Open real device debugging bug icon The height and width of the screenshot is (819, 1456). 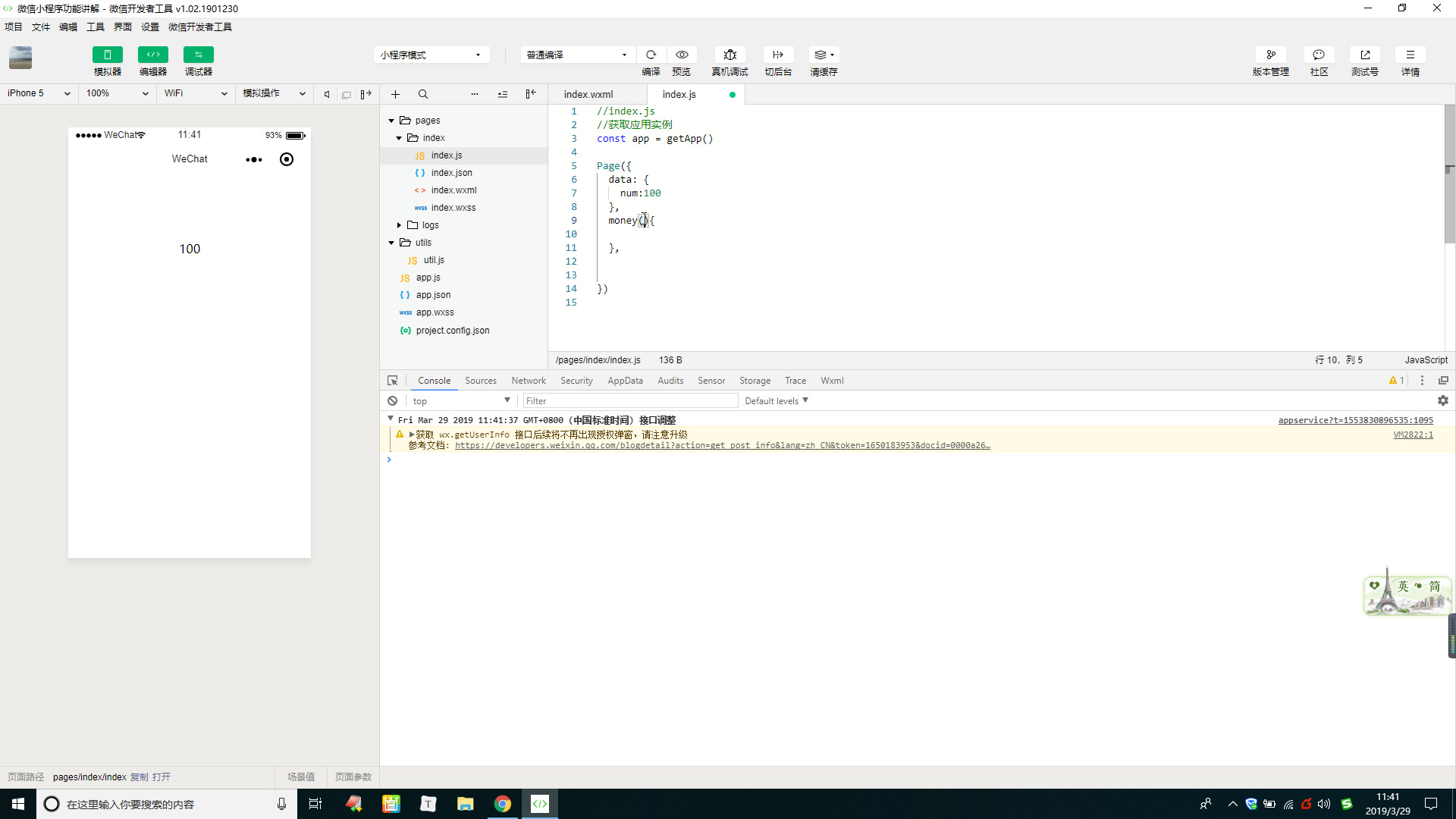(x=730, y=55)
